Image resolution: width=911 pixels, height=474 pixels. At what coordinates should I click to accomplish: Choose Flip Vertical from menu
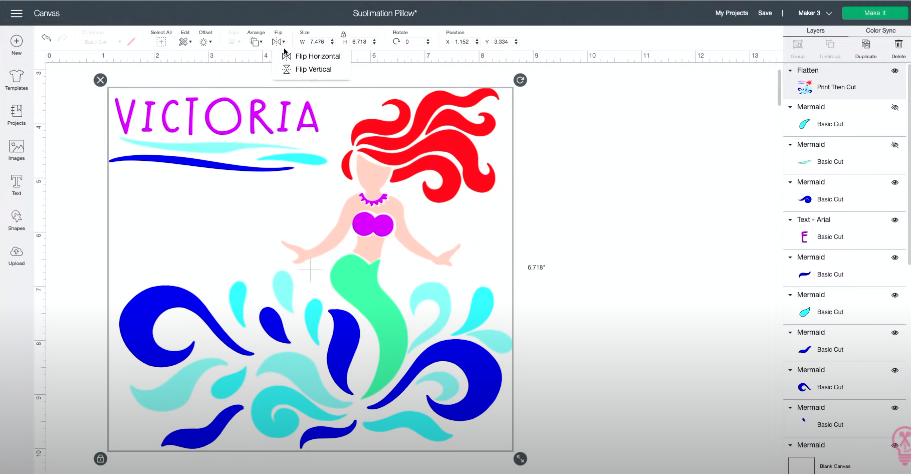coord(307,69)
